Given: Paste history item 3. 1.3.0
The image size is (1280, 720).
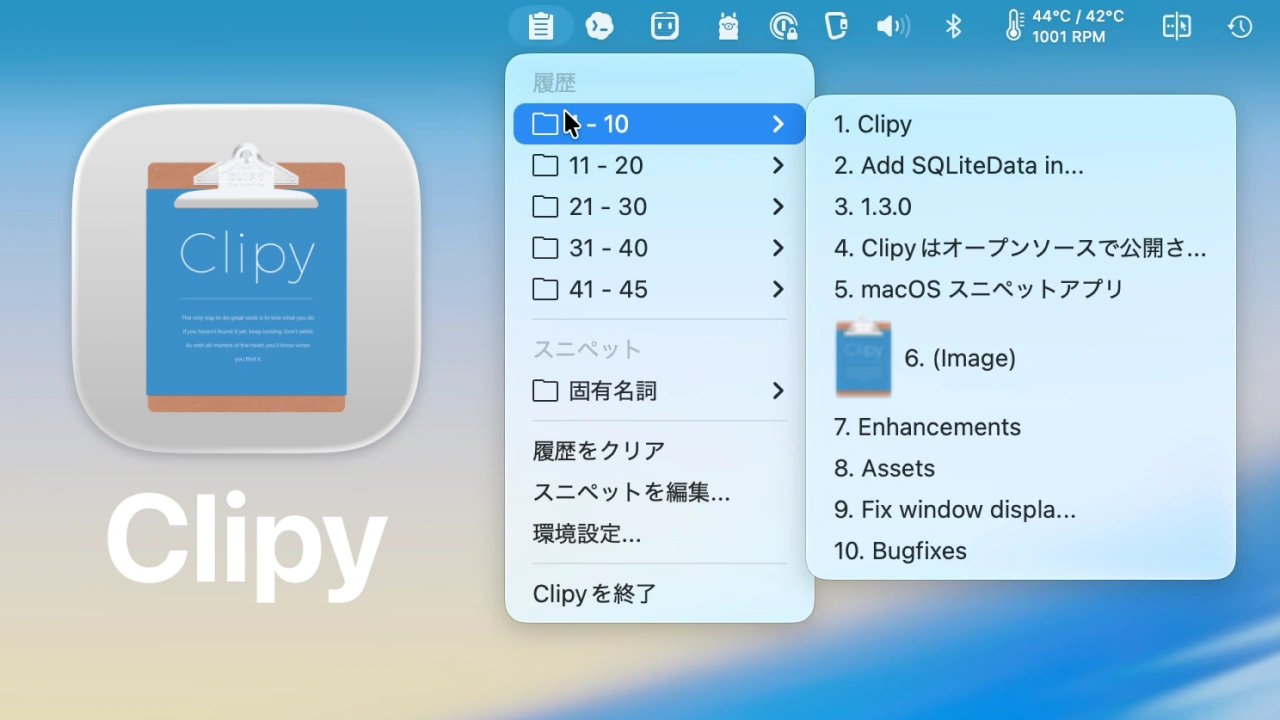Looking at the screenshot, I should (x=1021, y=207).
